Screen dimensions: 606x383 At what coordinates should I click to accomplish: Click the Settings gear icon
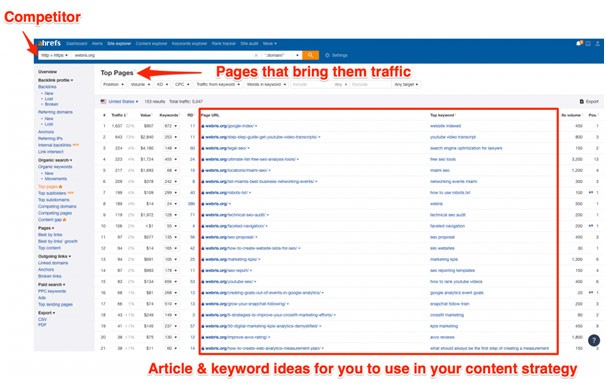(327, 55)
